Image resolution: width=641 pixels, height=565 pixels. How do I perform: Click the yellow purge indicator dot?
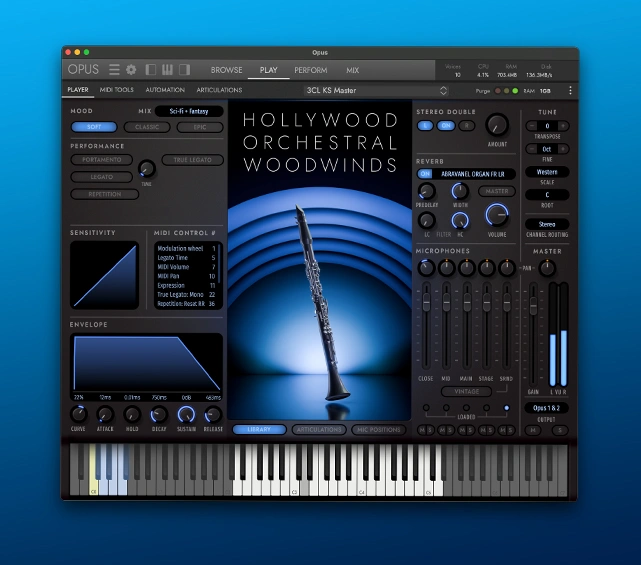[x=506, y=91]
